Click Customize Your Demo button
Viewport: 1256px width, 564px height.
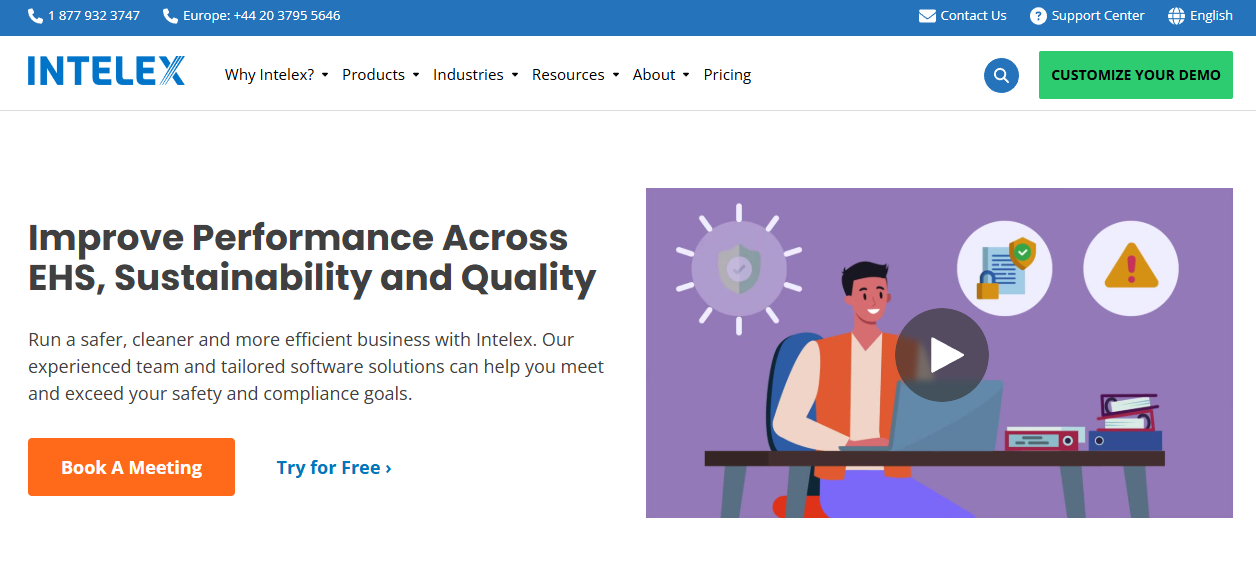pos(1136,75)
